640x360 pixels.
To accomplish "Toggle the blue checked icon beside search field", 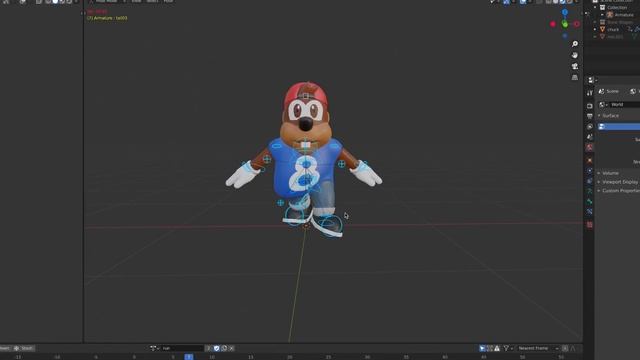I will click(216, 348).
